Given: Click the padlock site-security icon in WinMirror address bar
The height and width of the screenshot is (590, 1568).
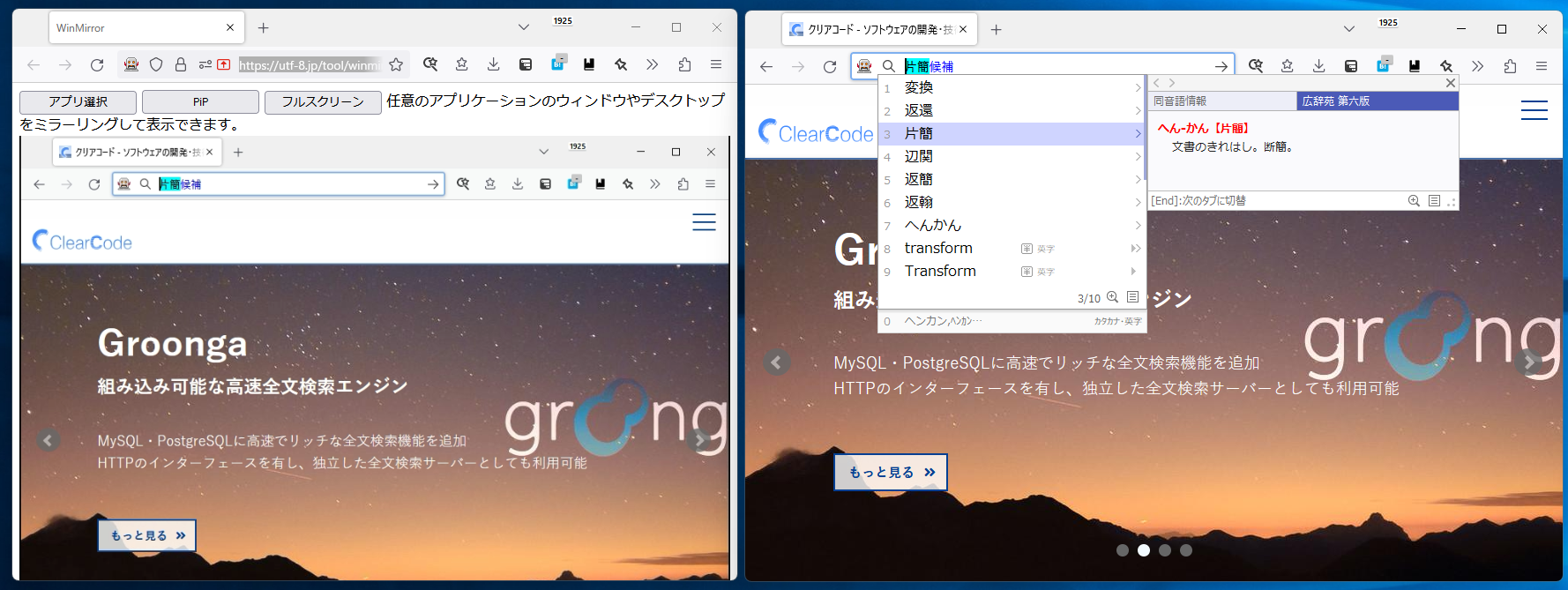Looking at the screenshot, I should coord(181,64).
